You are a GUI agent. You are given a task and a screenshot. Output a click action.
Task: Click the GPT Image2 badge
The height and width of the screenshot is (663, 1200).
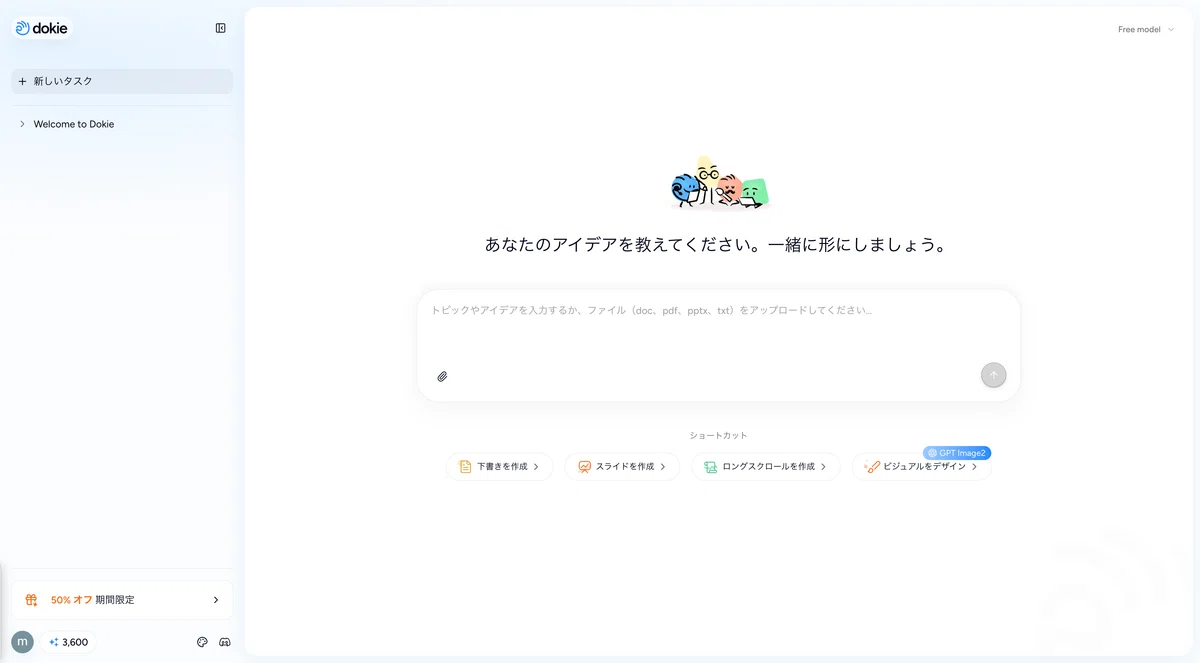(957, 453)
